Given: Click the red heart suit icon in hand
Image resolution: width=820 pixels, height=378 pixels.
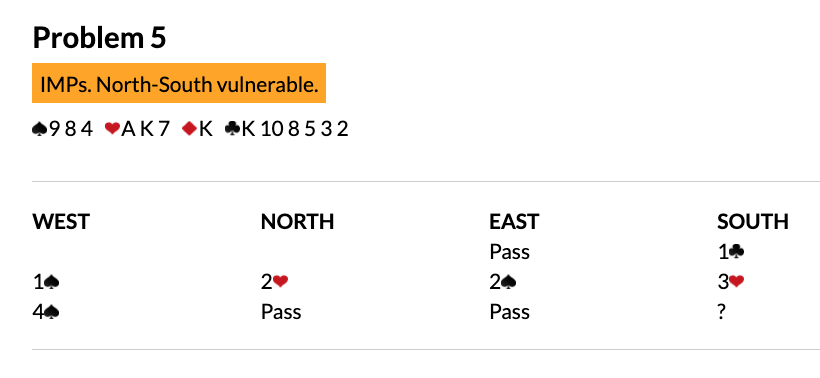Looking at the screenshot, I should 112,128.
